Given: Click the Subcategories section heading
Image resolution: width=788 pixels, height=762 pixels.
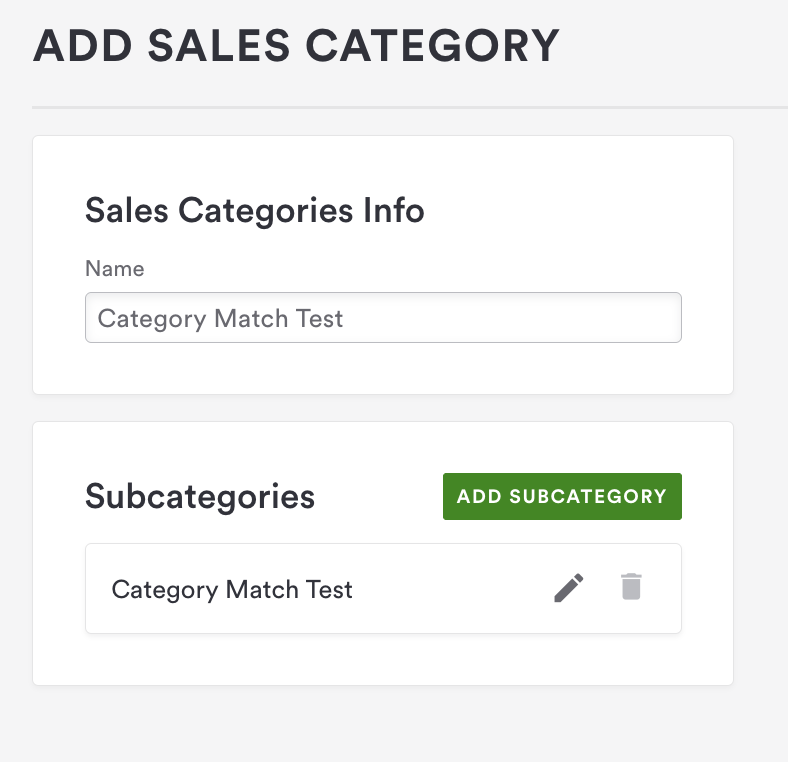Looking at the screenshot, I should click(x=200, y=496).
